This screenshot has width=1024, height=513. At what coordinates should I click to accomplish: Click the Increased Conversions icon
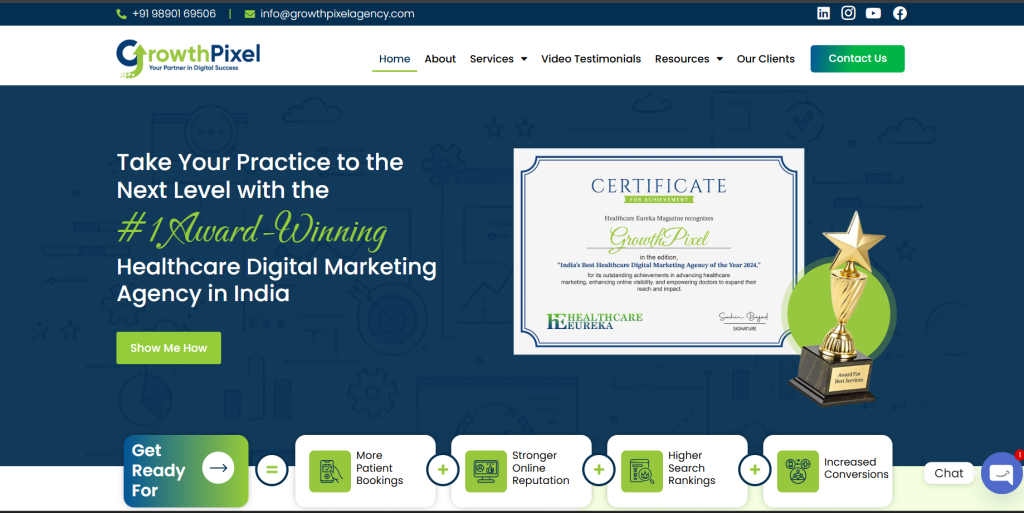[798, 471]
